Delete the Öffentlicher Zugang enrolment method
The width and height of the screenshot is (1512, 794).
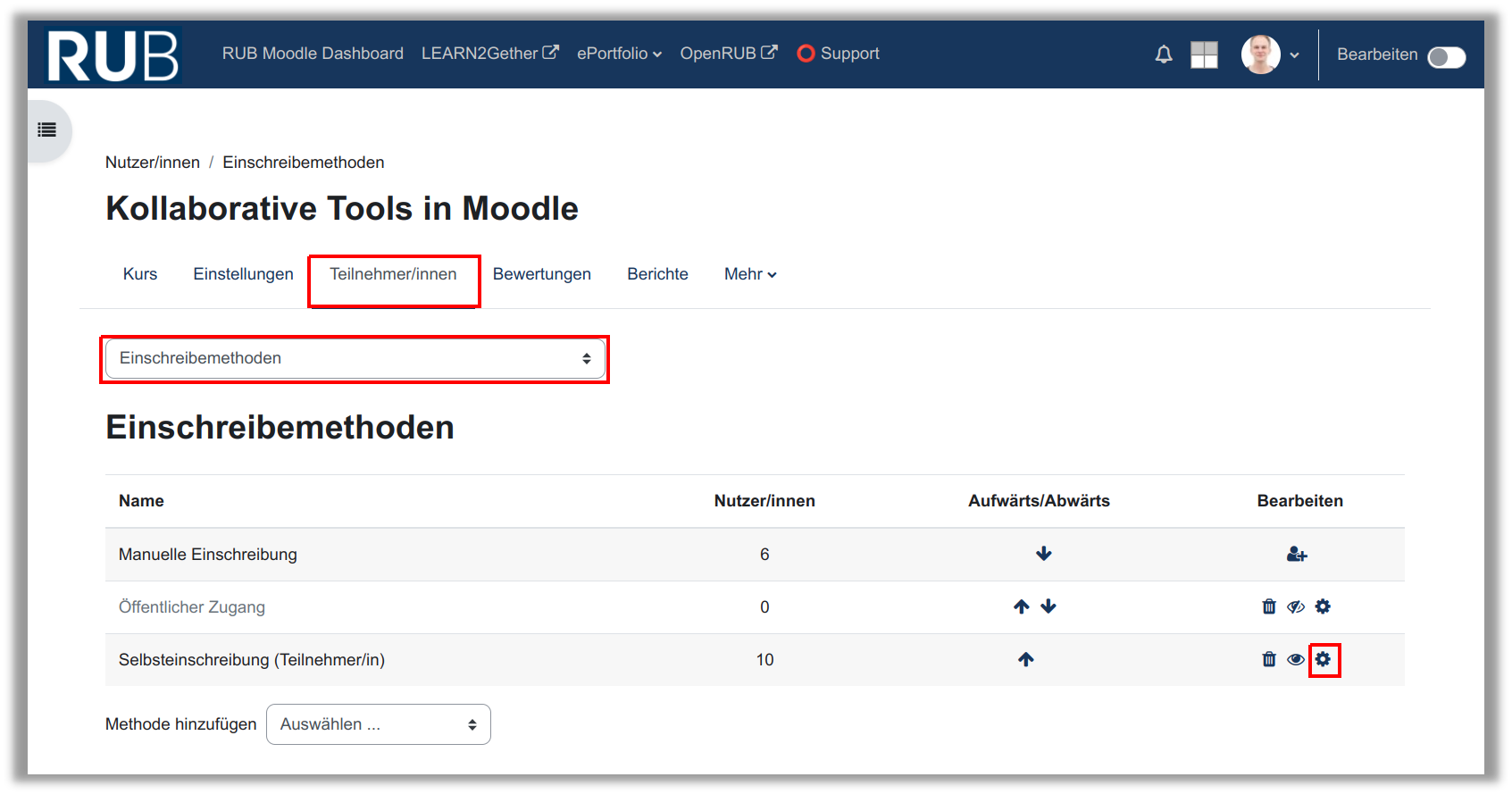pos(1269,607)
